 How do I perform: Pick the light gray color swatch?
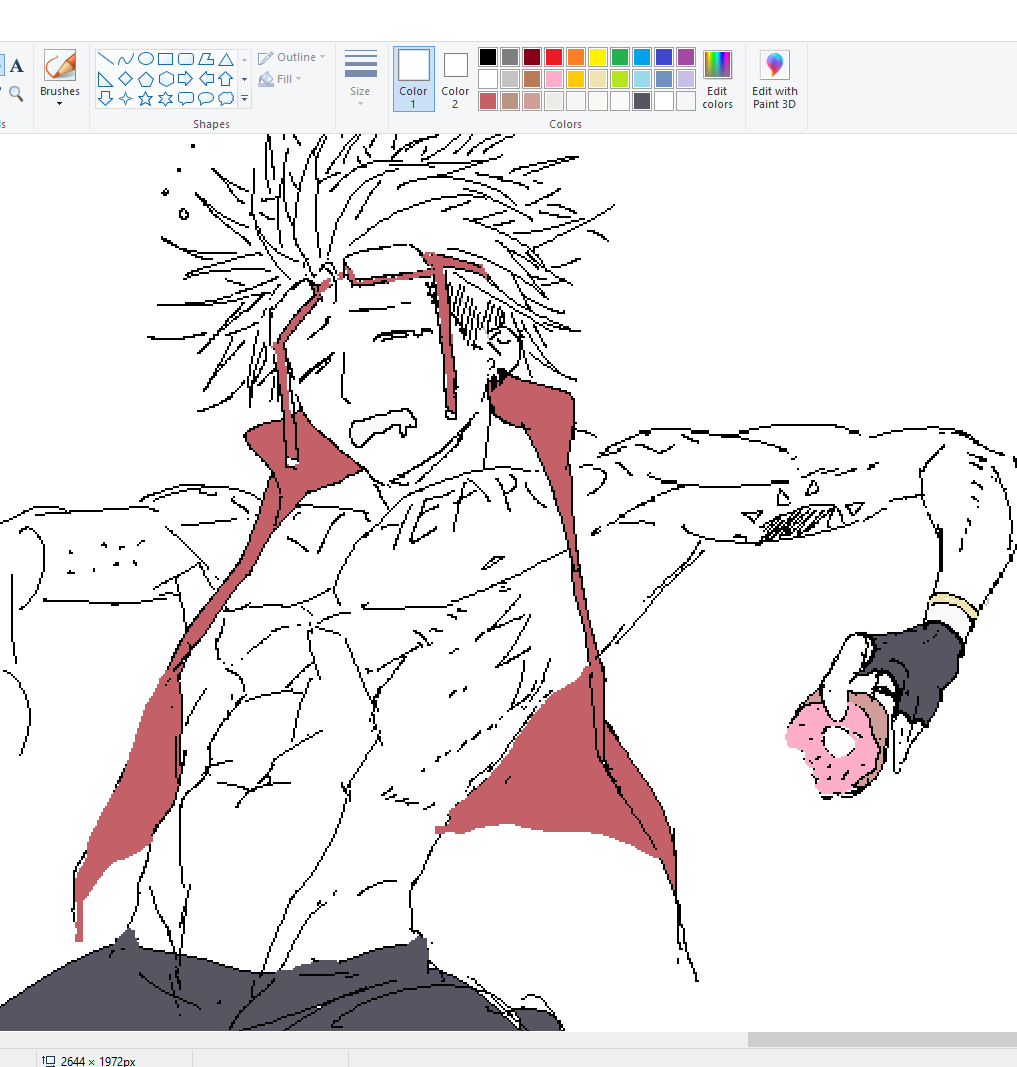coord(510,79)
